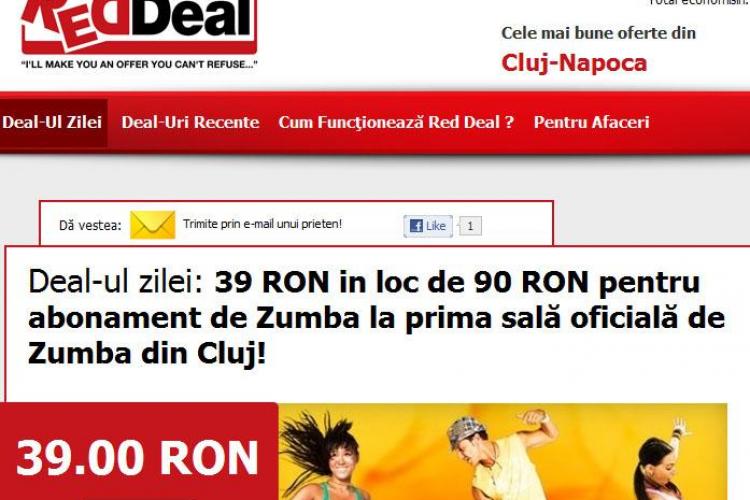Click the Facebook like counter showing 1

tap(470, 226)
